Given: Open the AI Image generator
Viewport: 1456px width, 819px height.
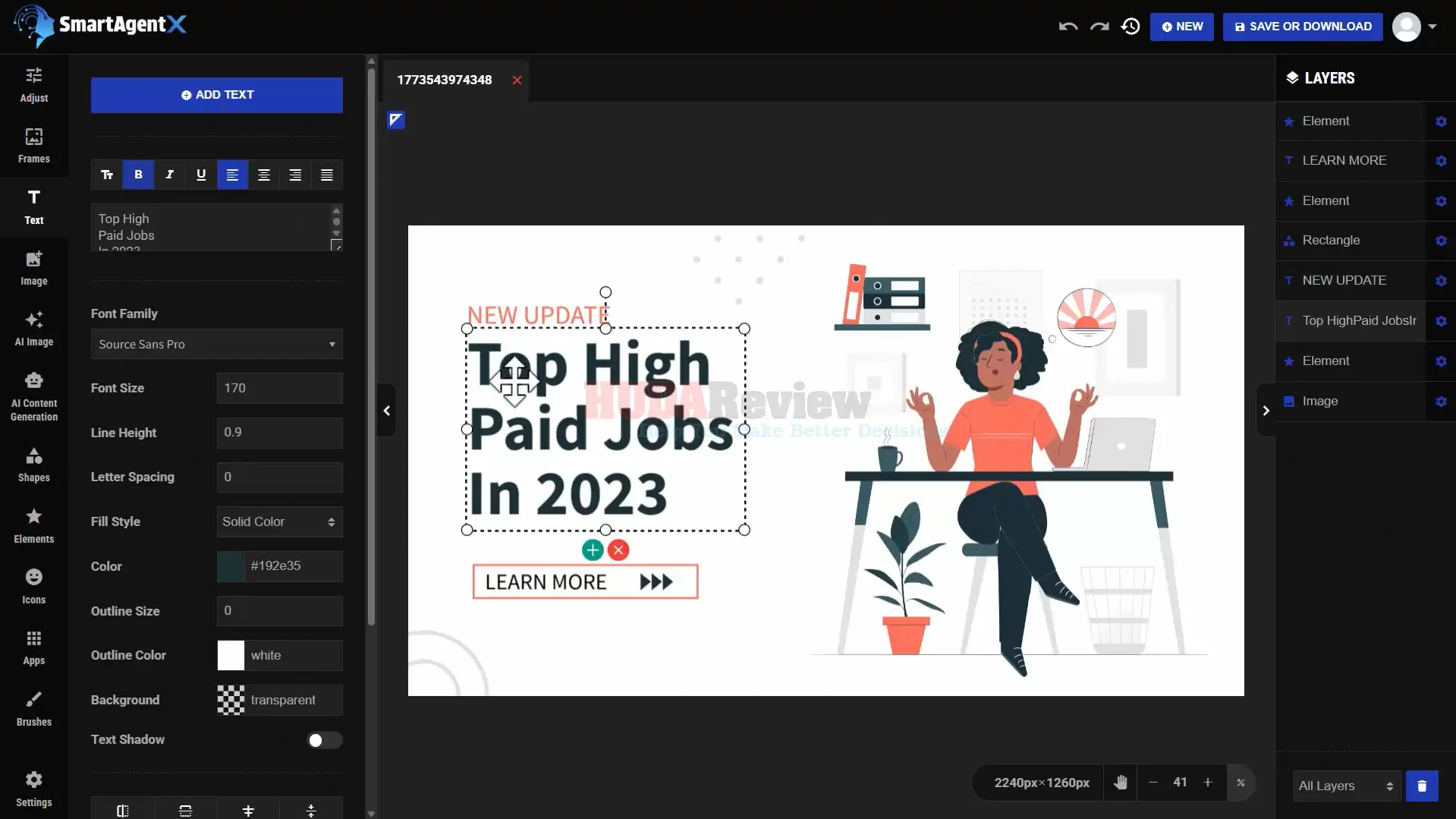Looking at the screenshot, I should point(34,329).
